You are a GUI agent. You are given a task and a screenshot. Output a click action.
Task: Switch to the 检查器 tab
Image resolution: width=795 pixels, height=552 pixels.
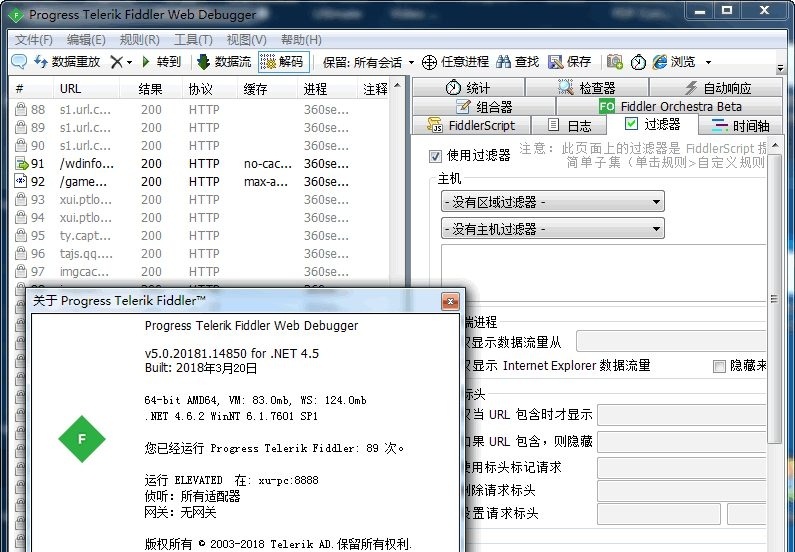point(587,88)
